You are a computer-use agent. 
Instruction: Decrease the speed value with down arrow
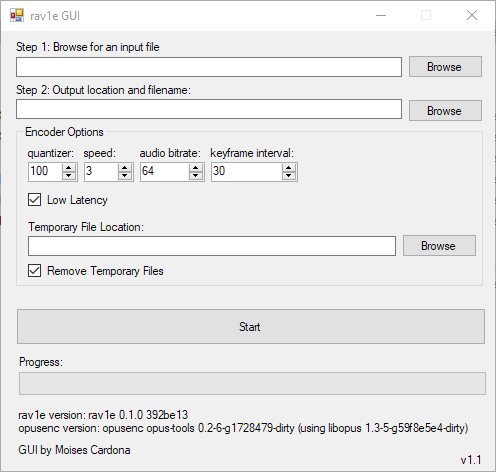pyautogui.click(x=125, y=176)
